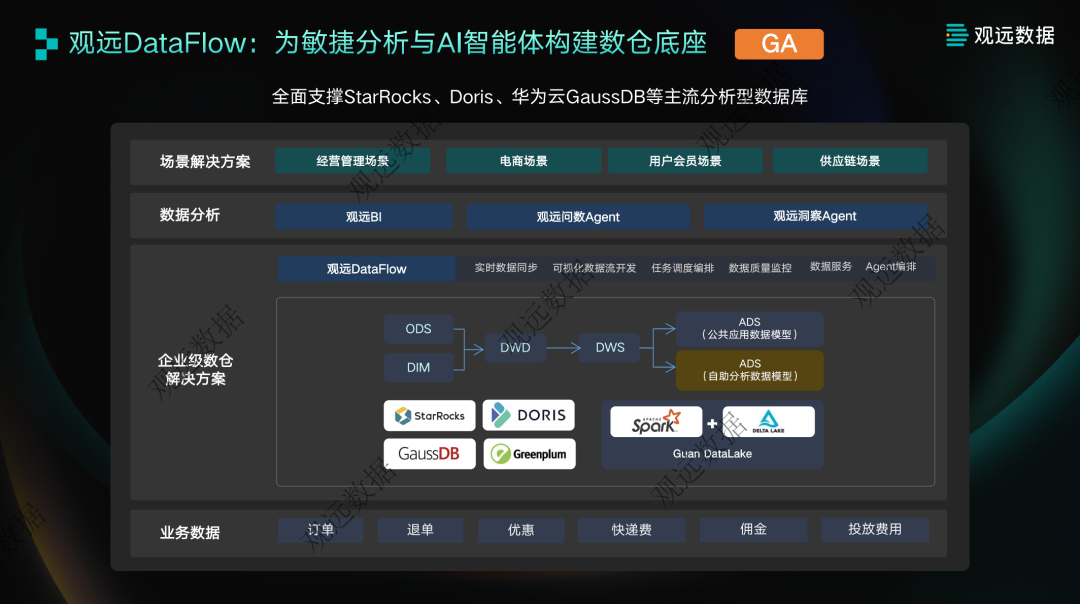The image size is (1080, 604).
Task: Select the StarRocks database logo
Action: pos(429,415)
